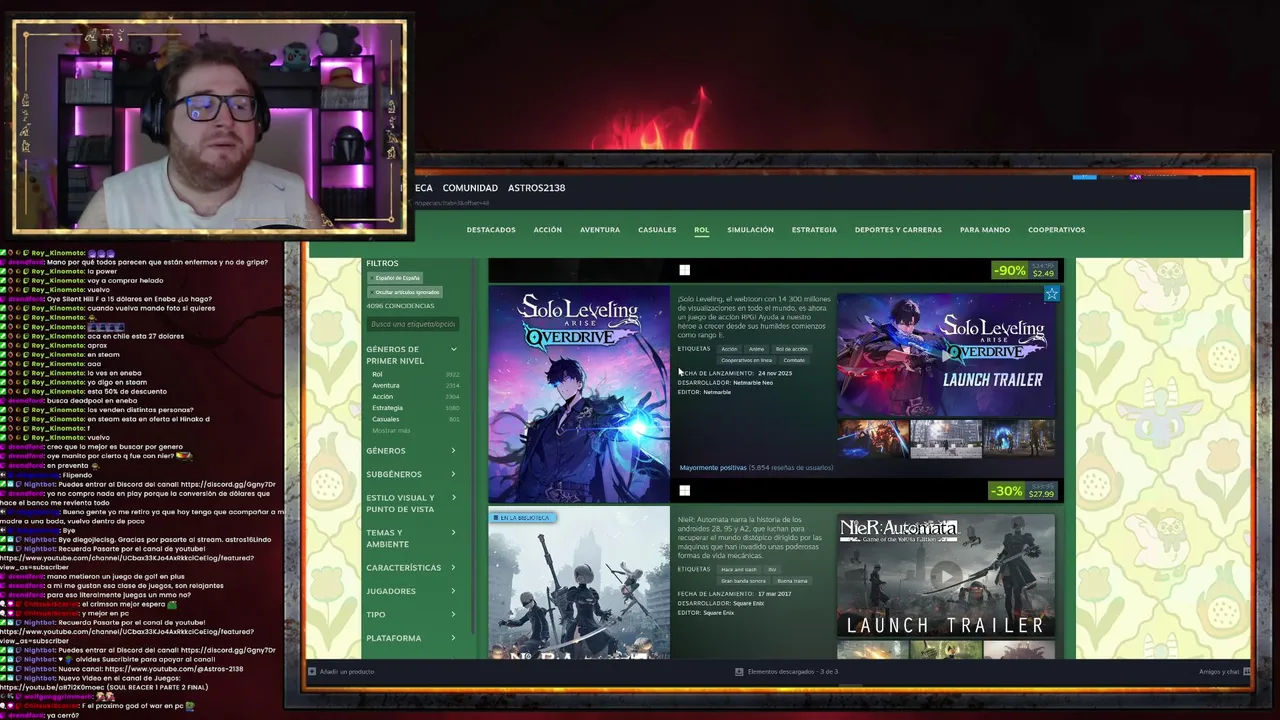The image size is (1280, 720).
Task: Click 'Elementos descargados - 3 de 3'
Action: 793,672
